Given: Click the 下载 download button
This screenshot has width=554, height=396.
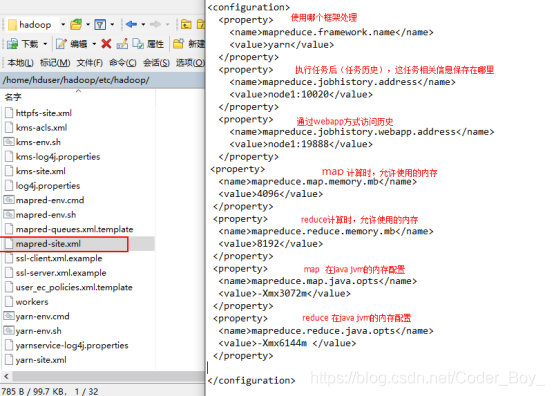Looking at the screenshot, I should [x=22, y=44].
